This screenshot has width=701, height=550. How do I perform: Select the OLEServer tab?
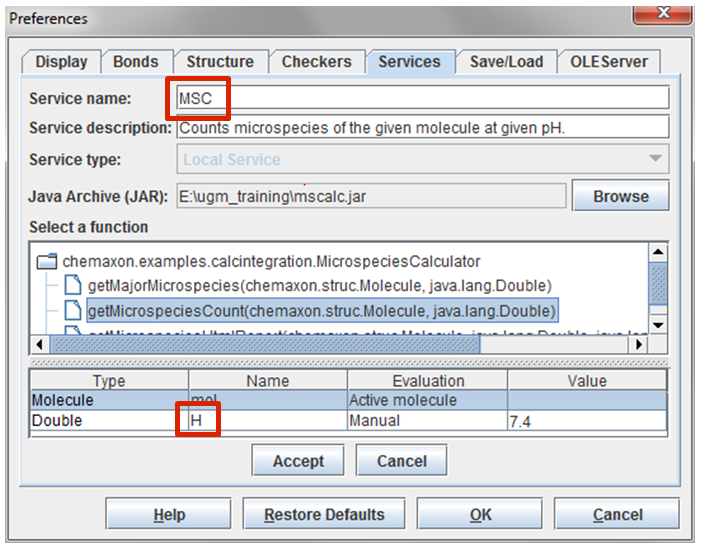pos(609,62)
